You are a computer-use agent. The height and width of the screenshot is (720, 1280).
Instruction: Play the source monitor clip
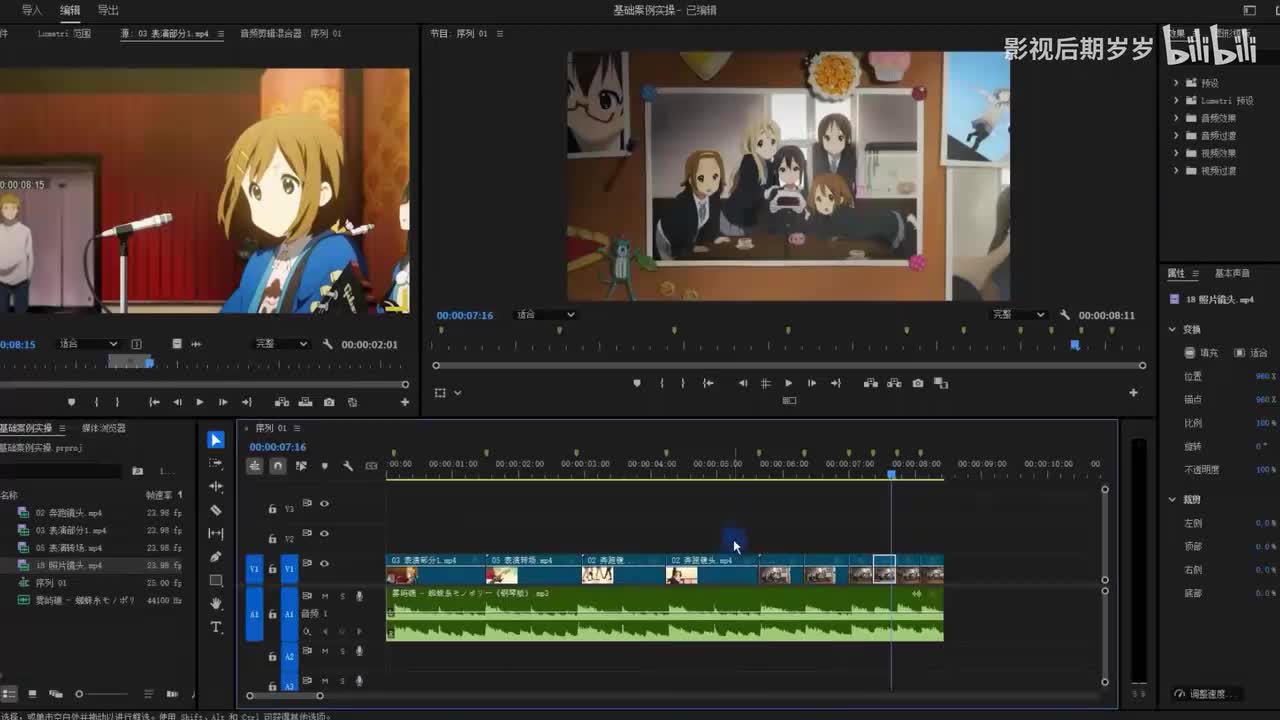click(199, 402)
